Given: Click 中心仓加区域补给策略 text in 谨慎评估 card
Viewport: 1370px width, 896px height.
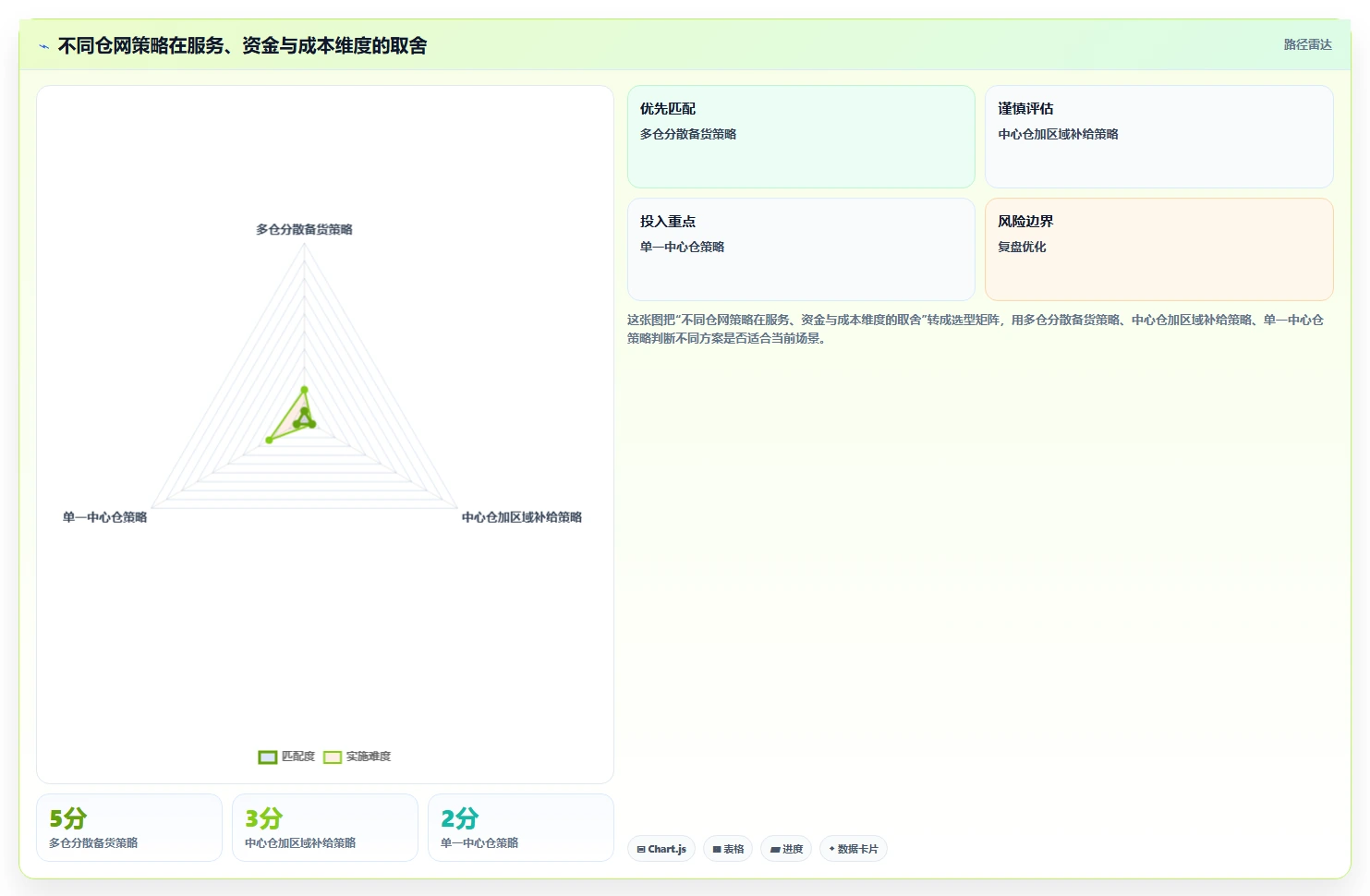Looking at the screenshot, I should (1058, 134).
